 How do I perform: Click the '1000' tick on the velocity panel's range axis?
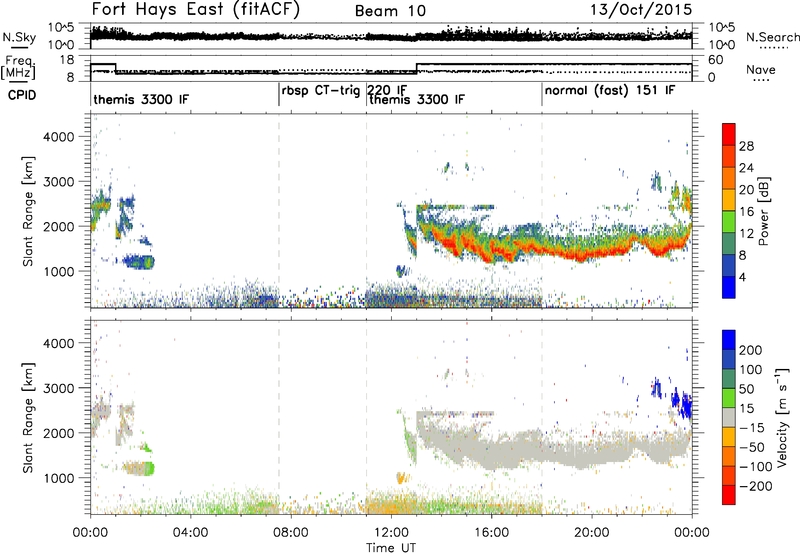pos(58,478)
